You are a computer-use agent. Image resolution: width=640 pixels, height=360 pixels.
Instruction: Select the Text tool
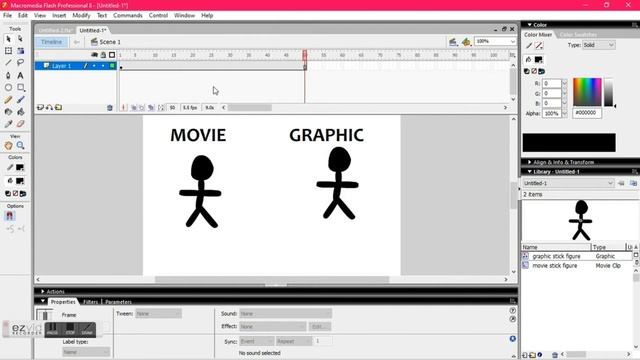[x=20, y=75]
